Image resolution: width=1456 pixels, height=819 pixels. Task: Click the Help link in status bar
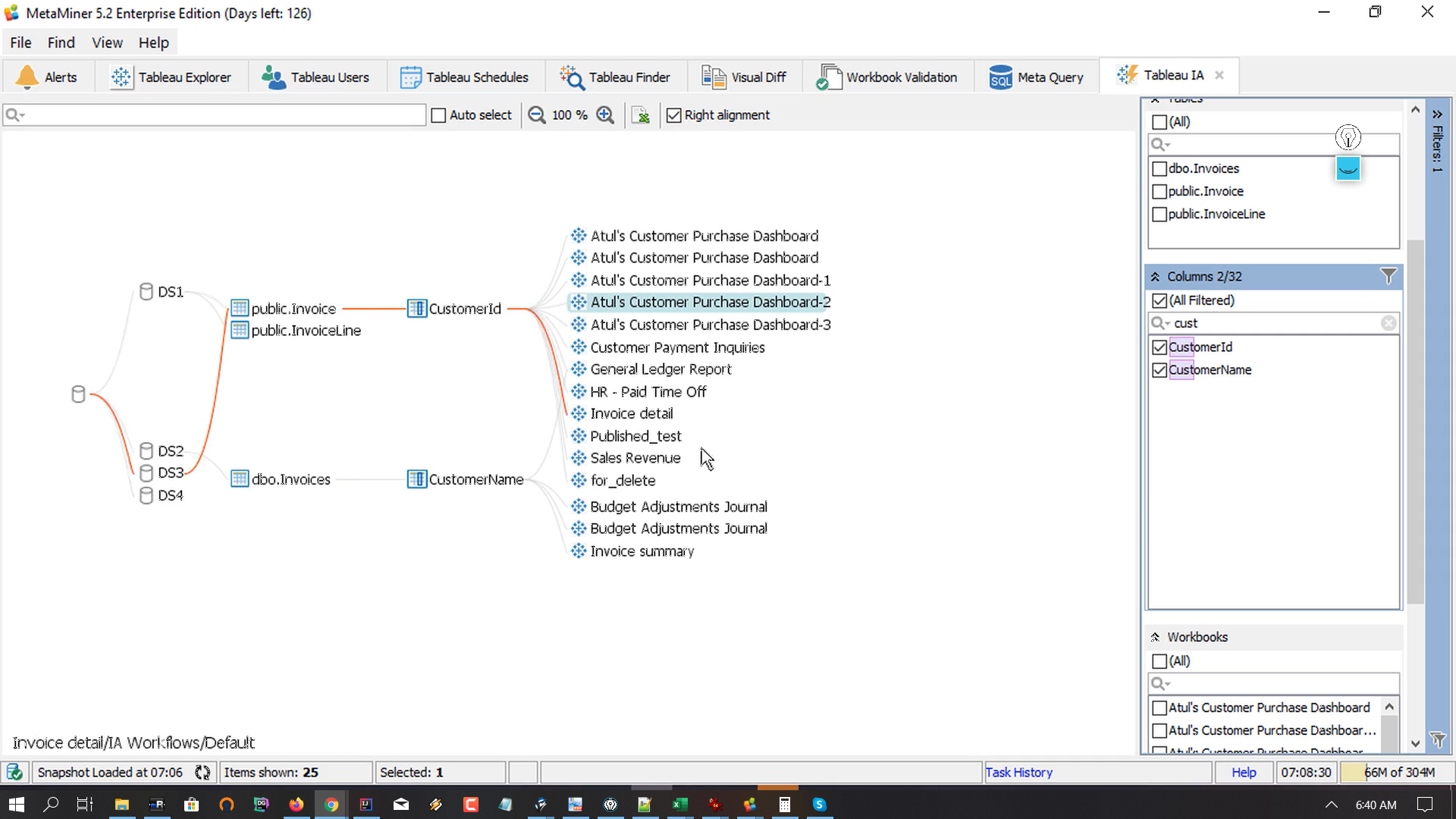coord(1244,773)
